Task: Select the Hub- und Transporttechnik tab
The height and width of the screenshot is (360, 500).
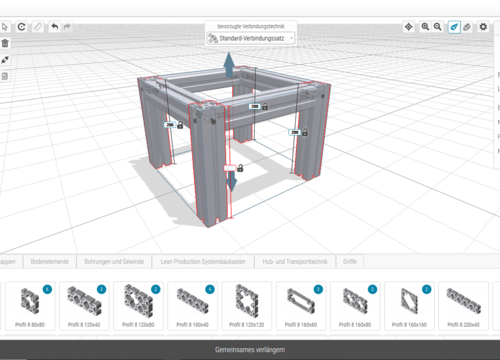Action: tap(295, 262)
